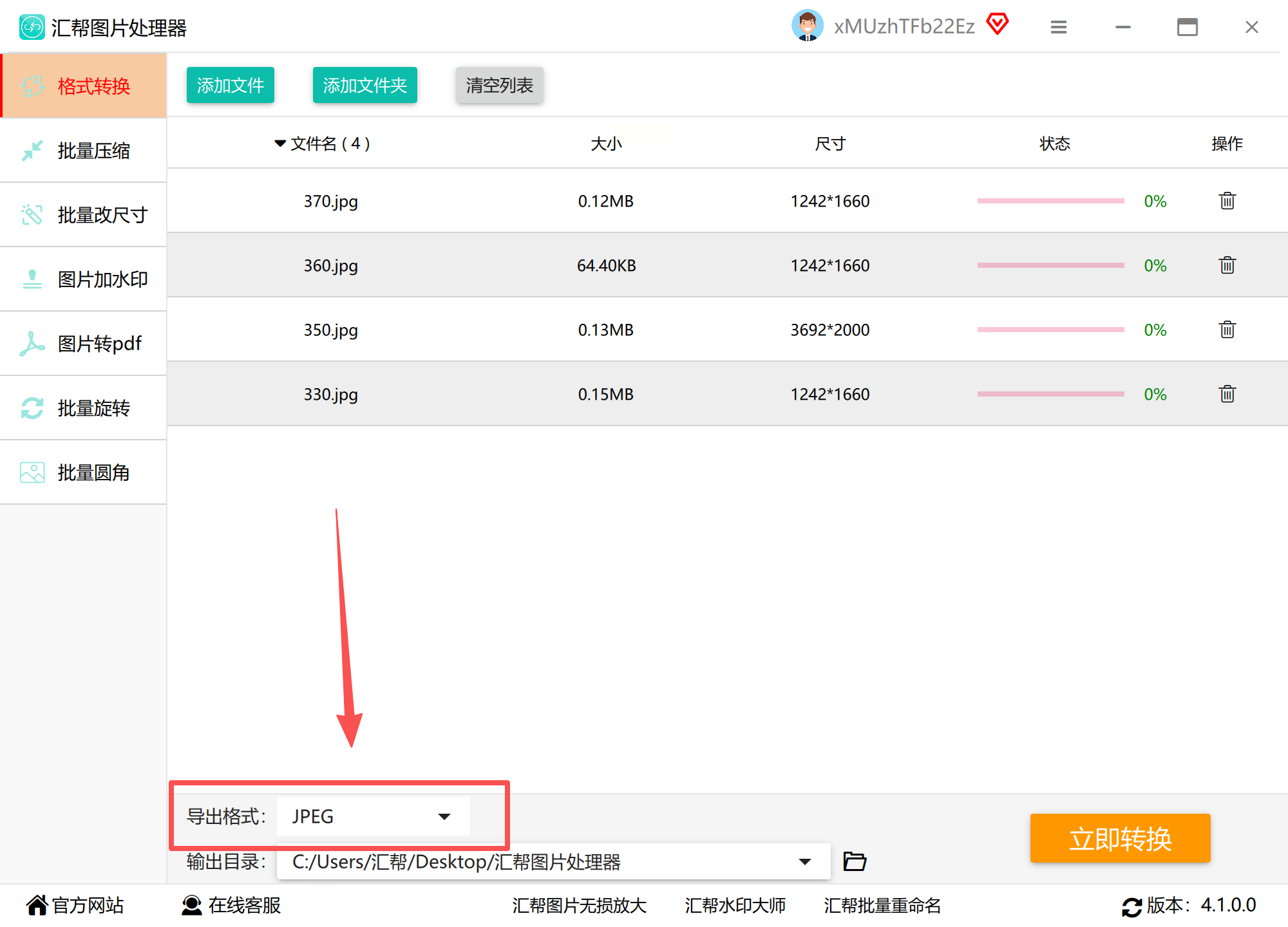Click the 添加文件 button
The height and width of the screenshot is (927, 1288).
click(230, 85)
